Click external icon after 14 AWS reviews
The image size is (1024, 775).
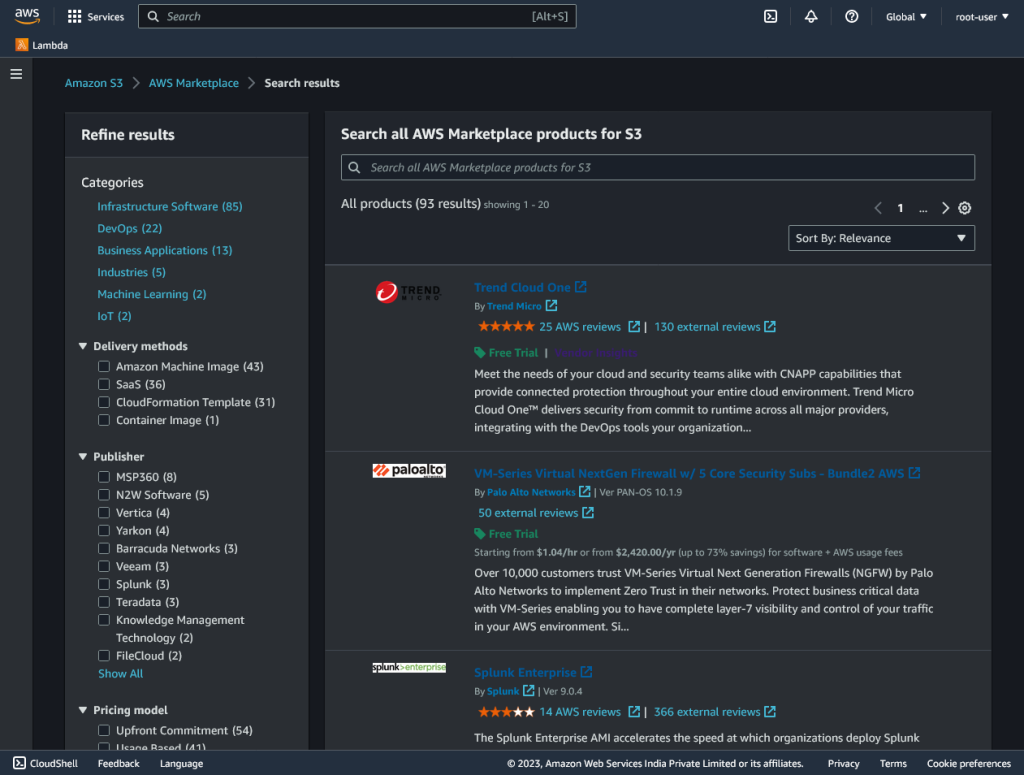pos(633,712)
